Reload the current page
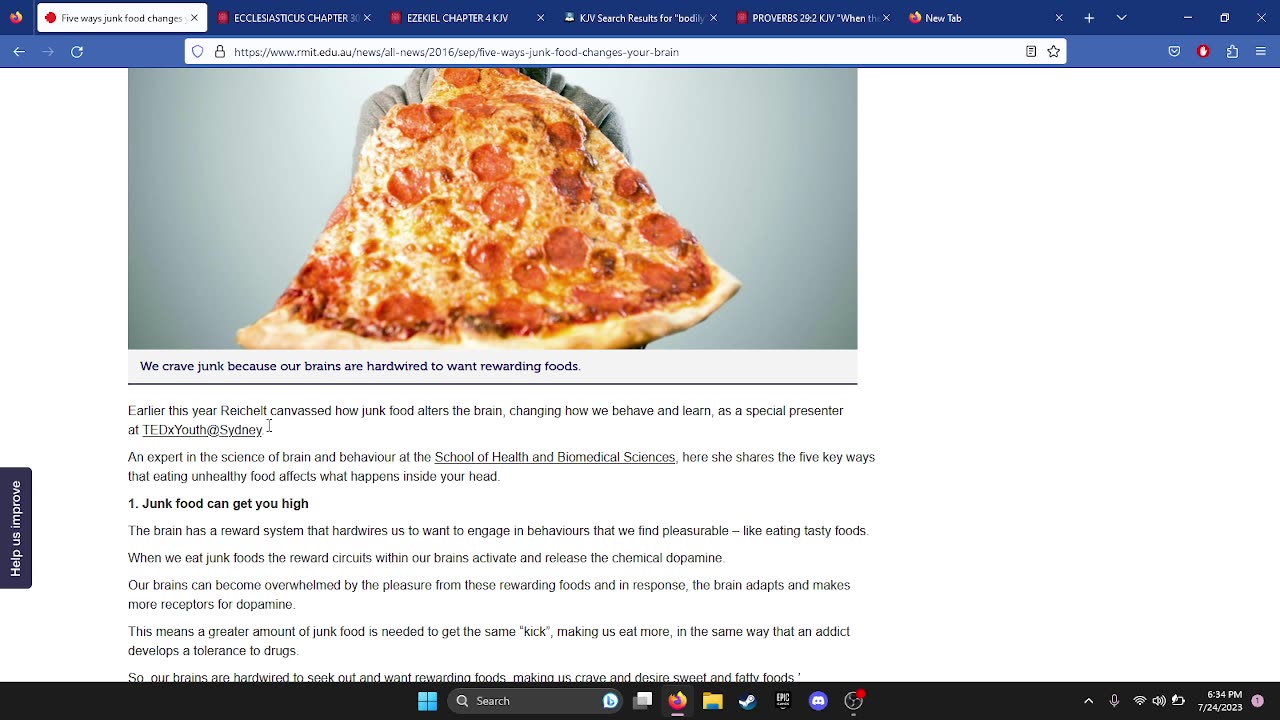This screenshot has height=720, width=1280. point(77,51)
